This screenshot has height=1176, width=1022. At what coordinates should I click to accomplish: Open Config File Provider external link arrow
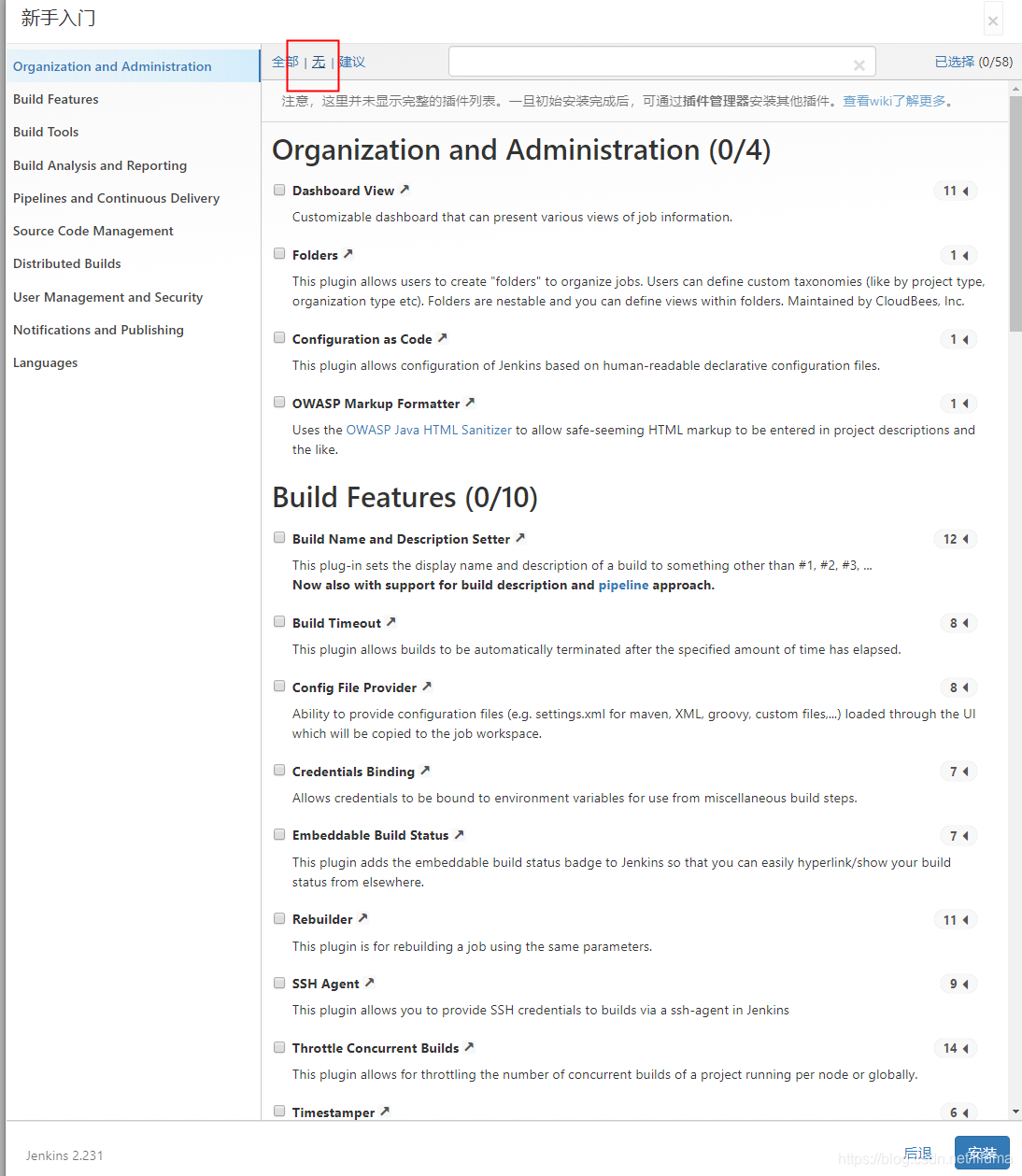(427, 687)
